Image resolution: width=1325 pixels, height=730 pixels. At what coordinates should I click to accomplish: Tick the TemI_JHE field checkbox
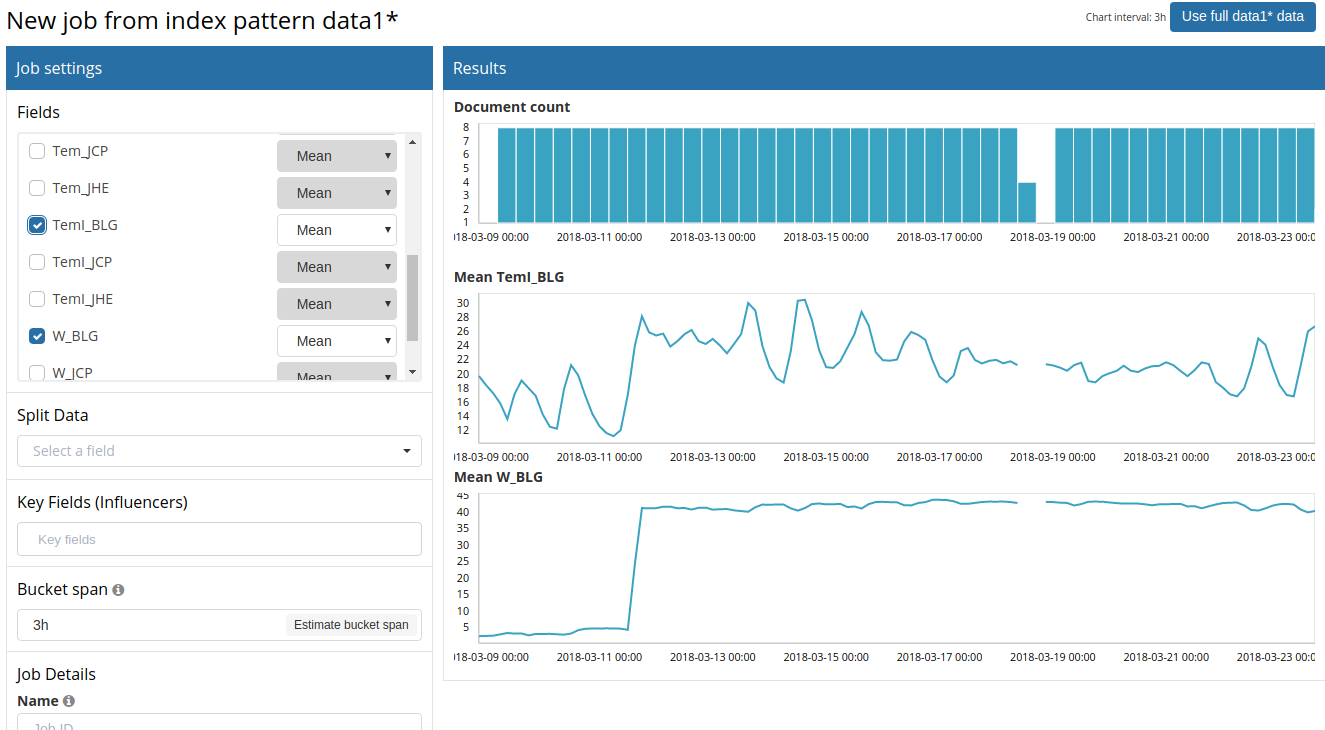click(37, 299)
